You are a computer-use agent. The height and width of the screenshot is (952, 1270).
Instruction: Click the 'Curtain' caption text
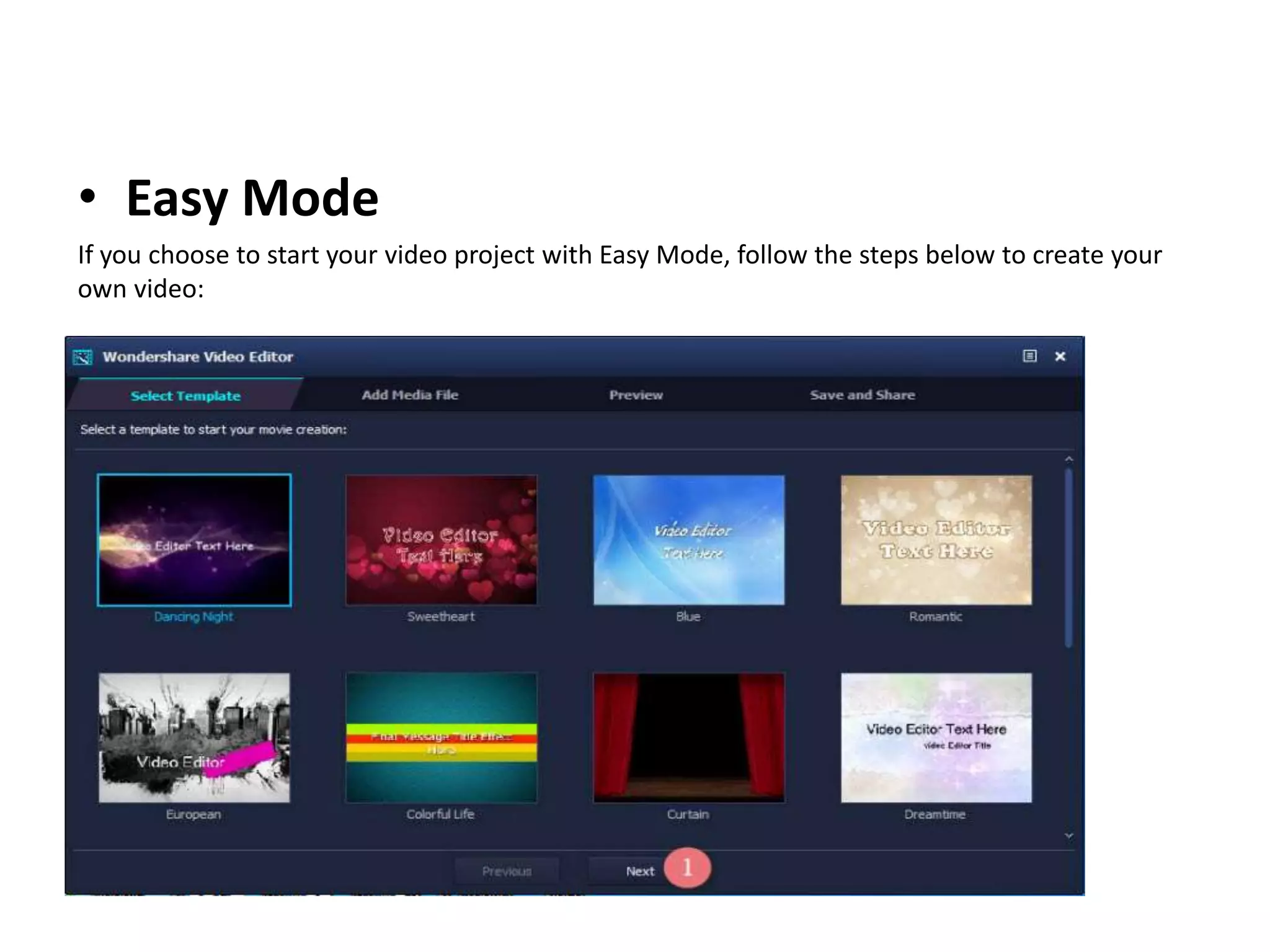click(688, 814)
